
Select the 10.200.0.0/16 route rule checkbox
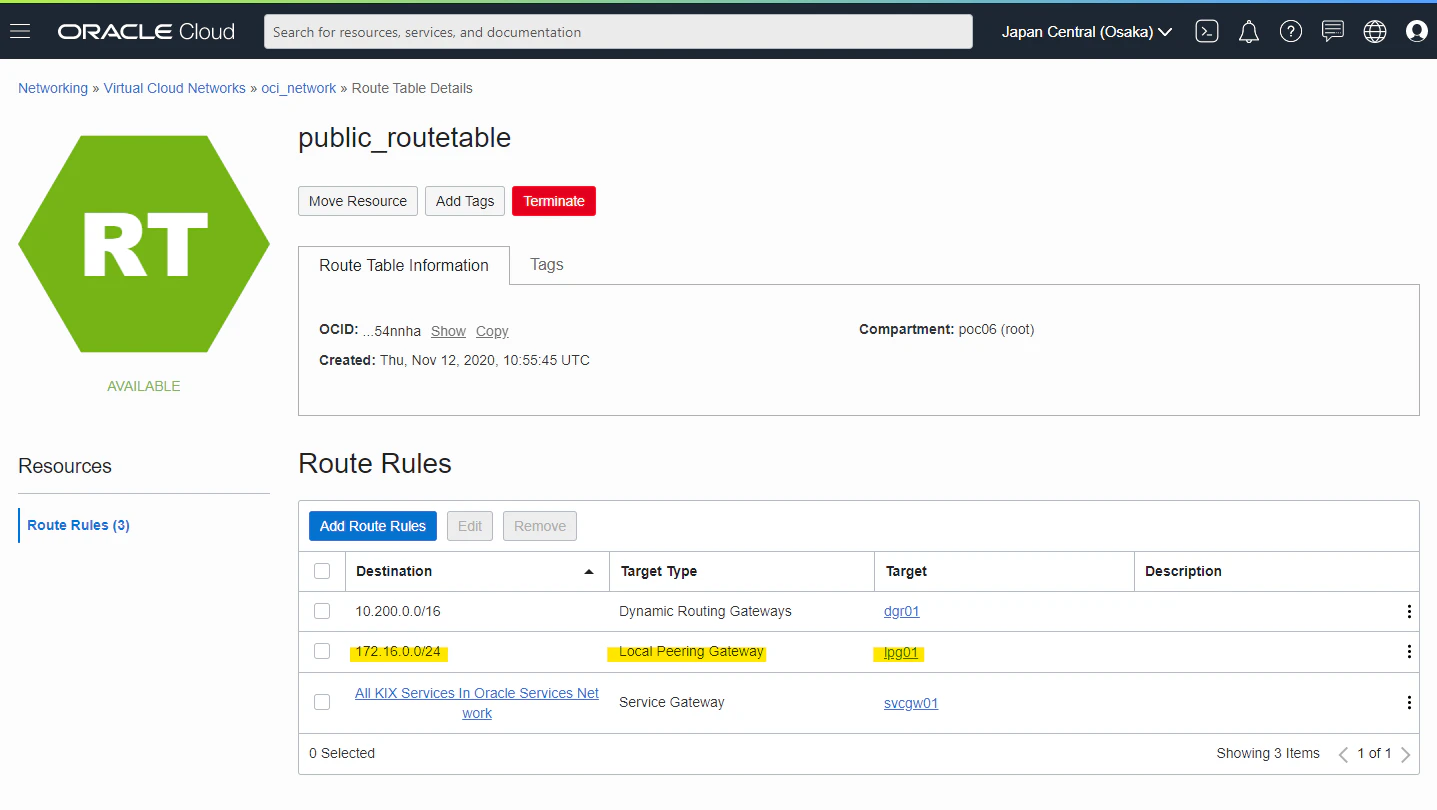(322, 611)
